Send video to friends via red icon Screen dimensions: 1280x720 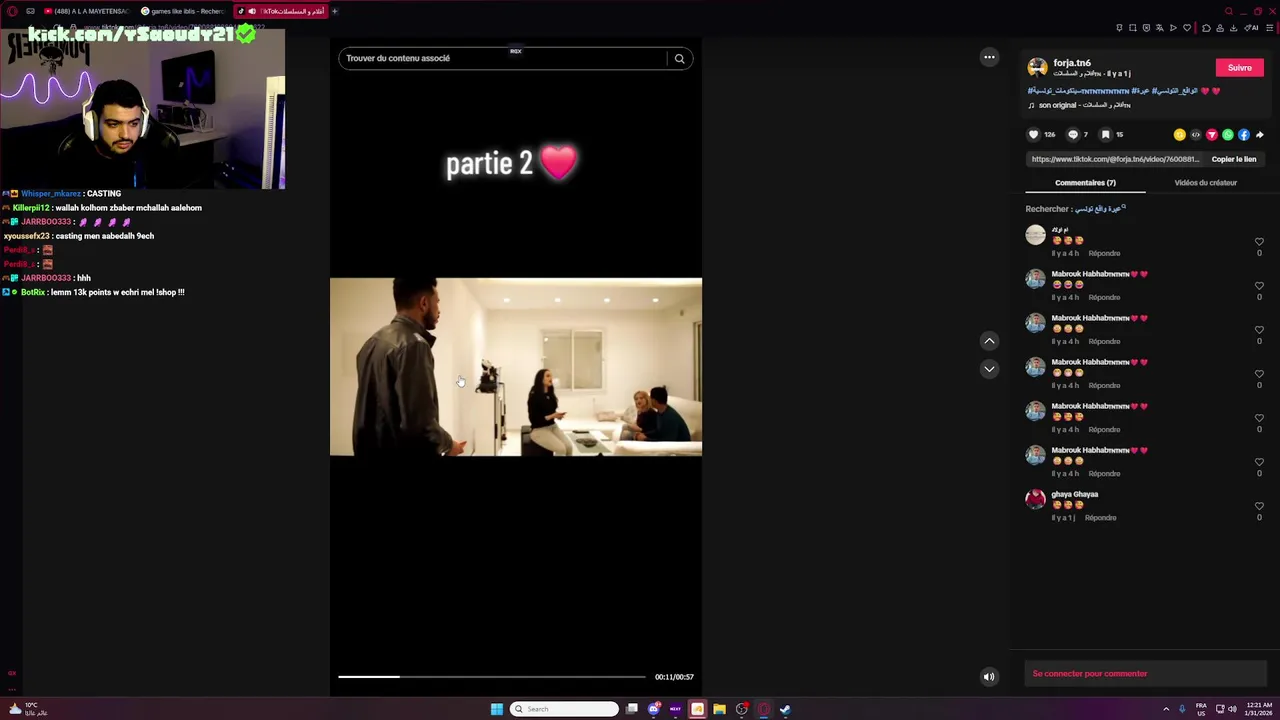pyautogui.click(x=1212, y=135)
